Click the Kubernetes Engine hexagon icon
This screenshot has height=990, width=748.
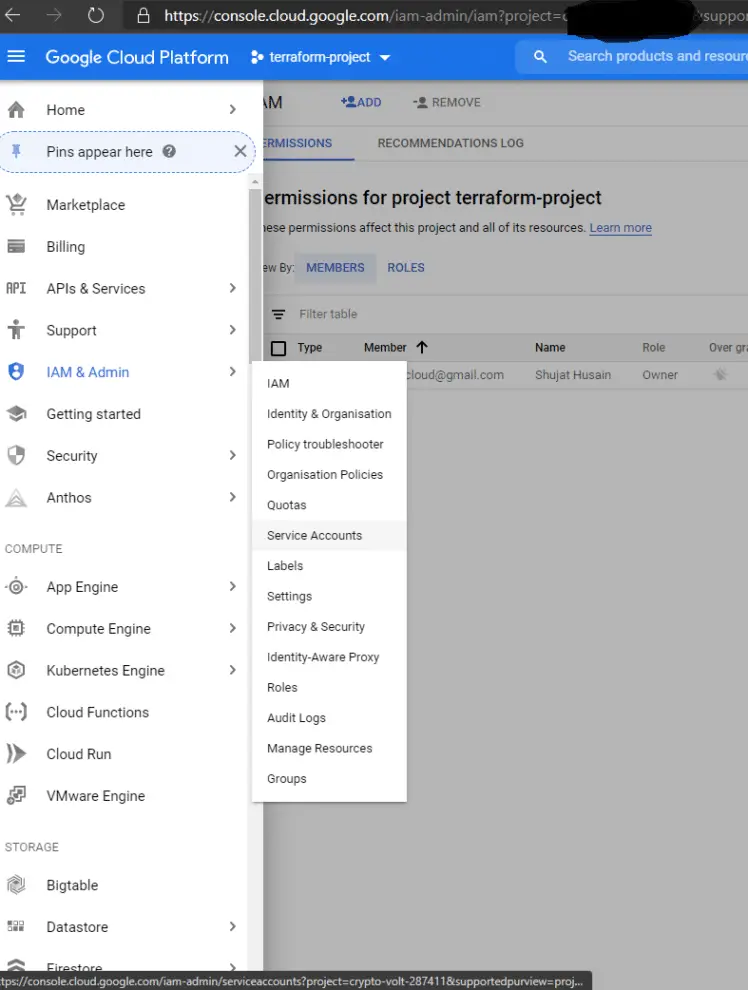[16, 670]
